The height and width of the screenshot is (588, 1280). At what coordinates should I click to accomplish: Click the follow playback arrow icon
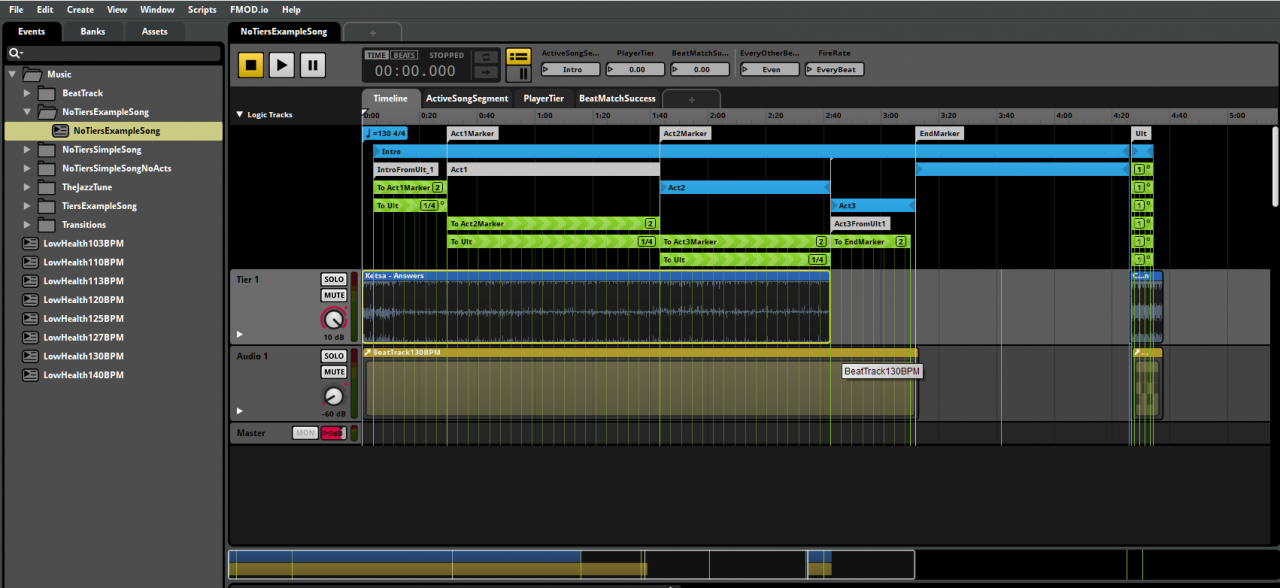coord(485,73)
